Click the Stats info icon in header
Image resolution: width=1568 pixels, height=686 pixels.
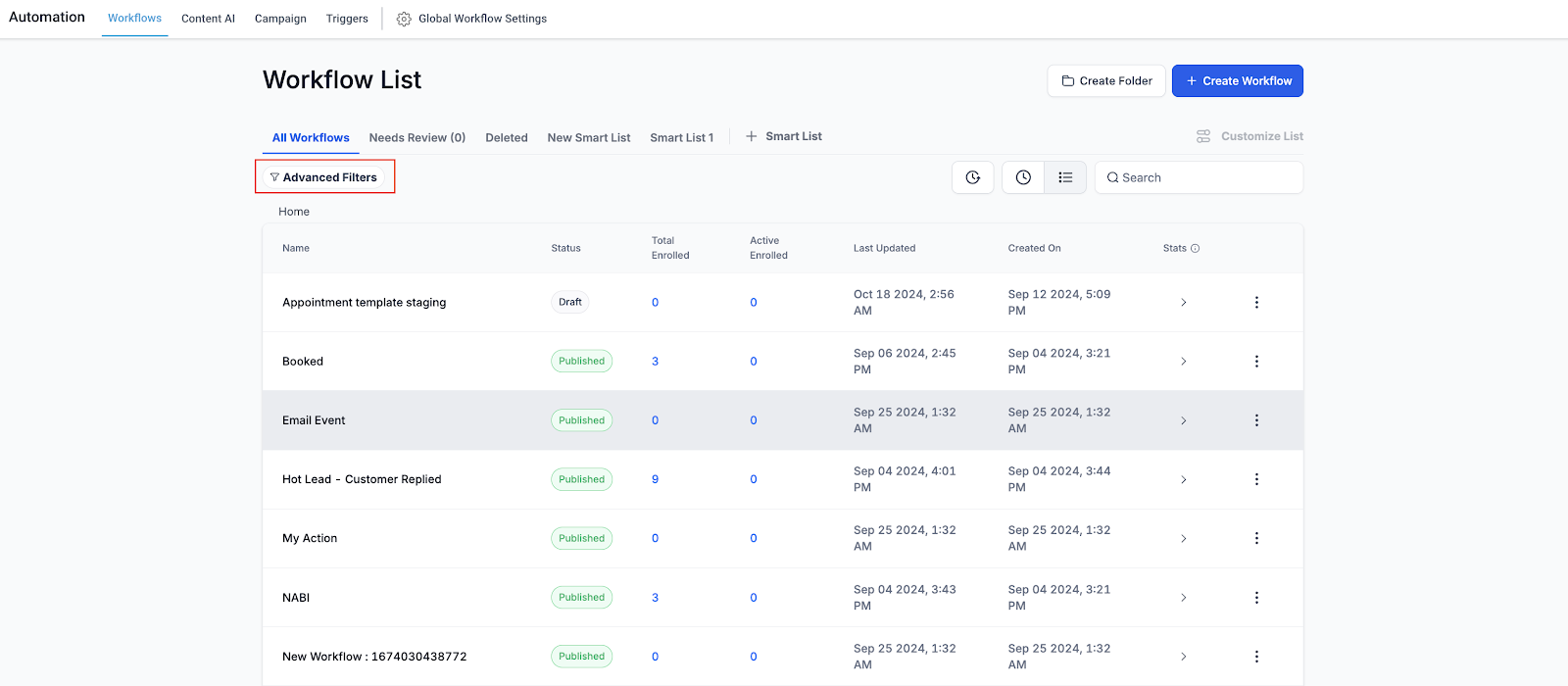[1195, 249]
